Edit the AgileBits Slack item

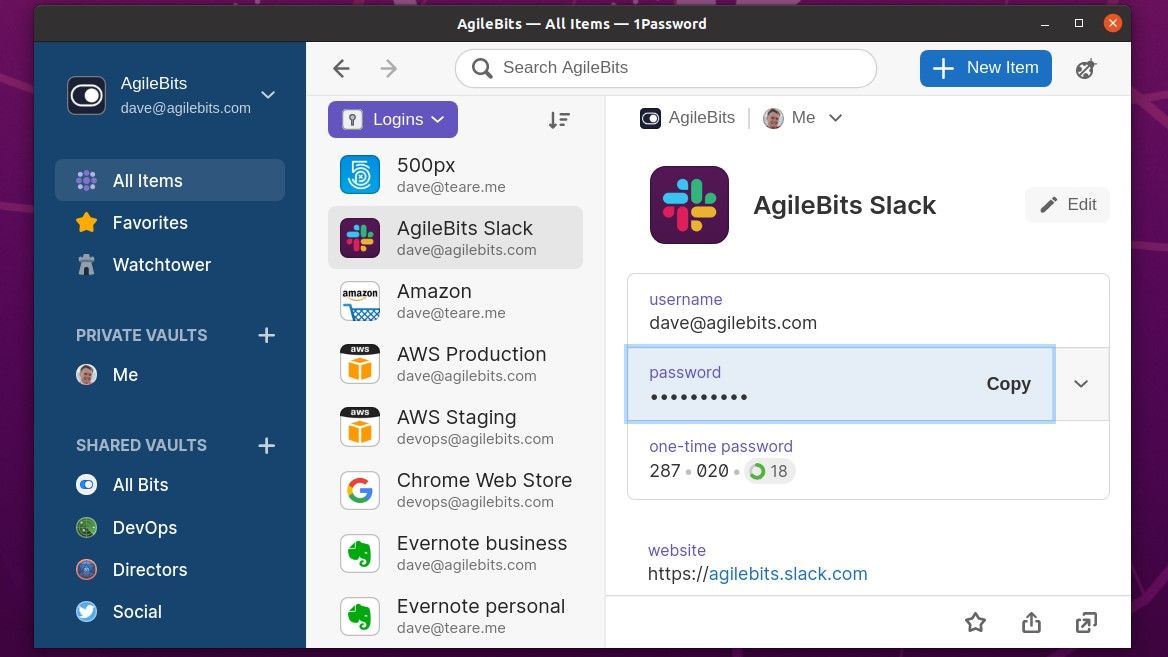coord(1067,205)
